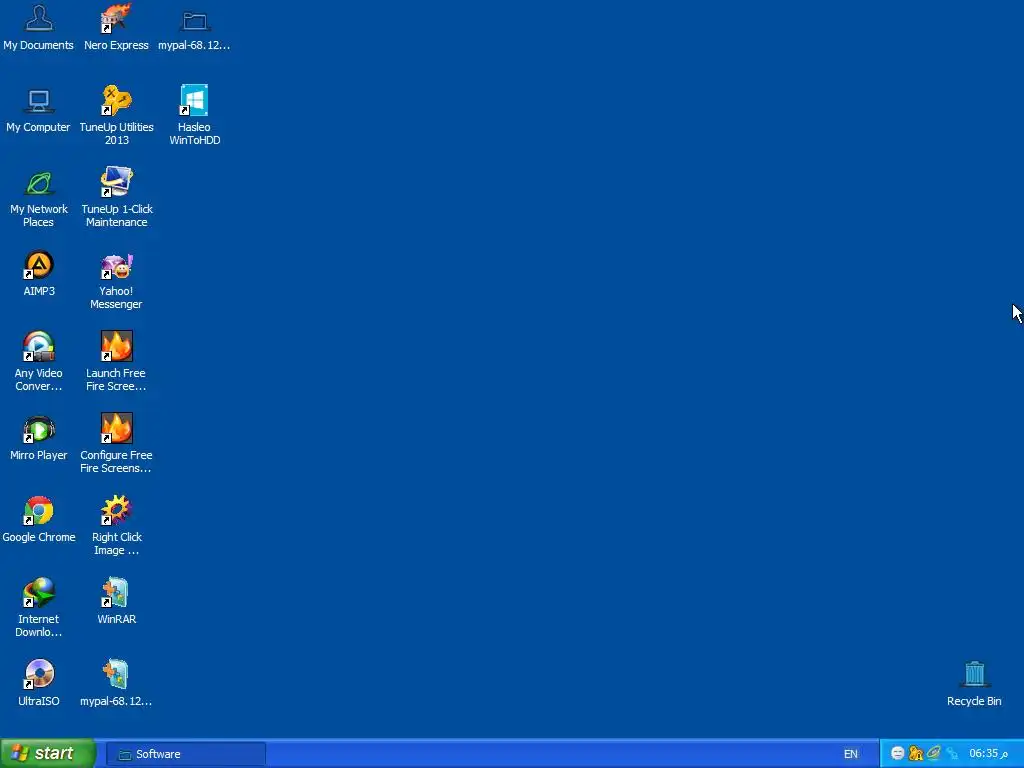The height and width of the screenshot is (768, 1024).
Task: Click the orange figure with warning tray icon
Action: (916, 754)
